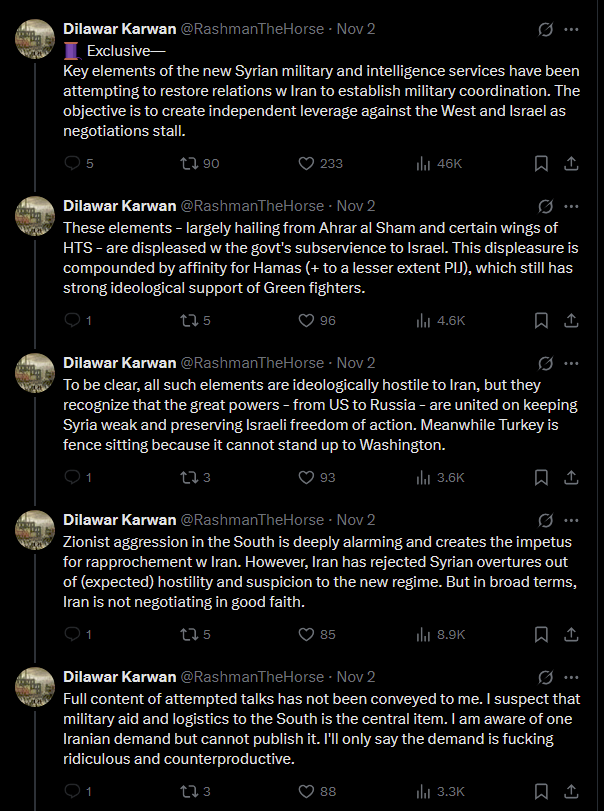The height and width of the screenshot is (811, 604).
Task: Repost the tweet with 90 reposts
Action: pos(187,164)
